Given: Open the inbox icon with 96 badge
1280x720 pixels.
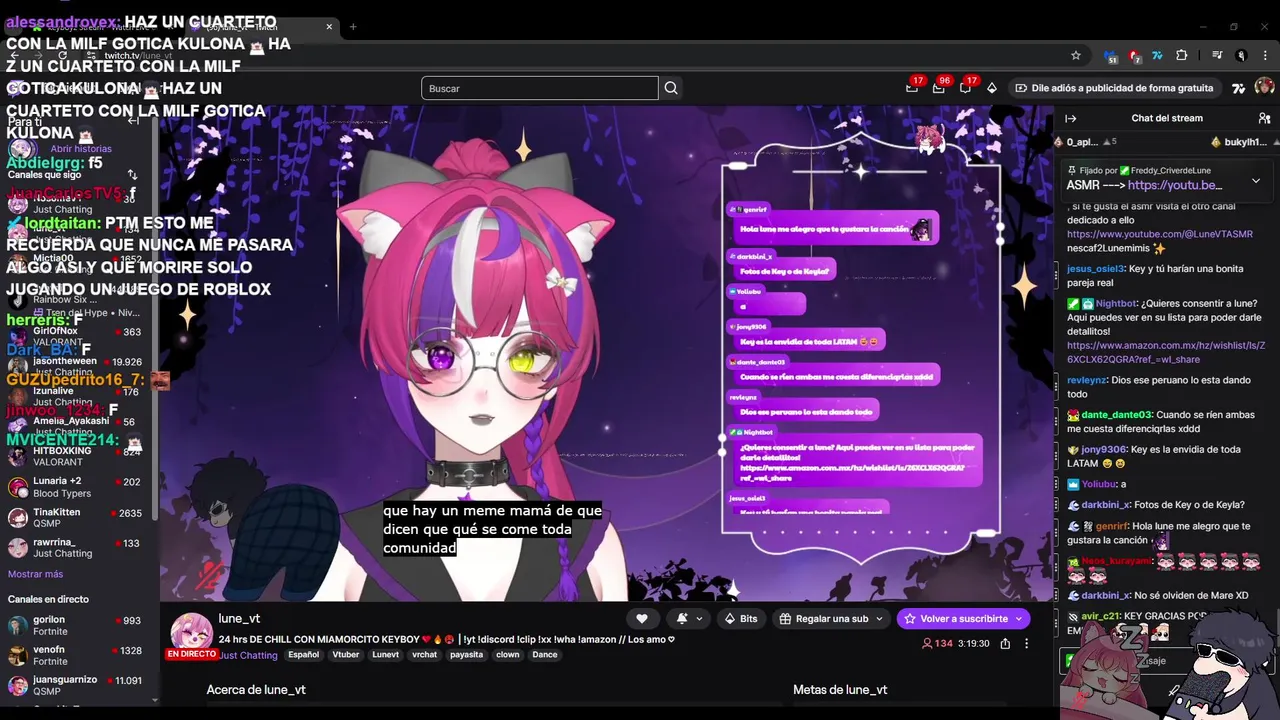Looking at the screenshot, I should tap(938, 88).
